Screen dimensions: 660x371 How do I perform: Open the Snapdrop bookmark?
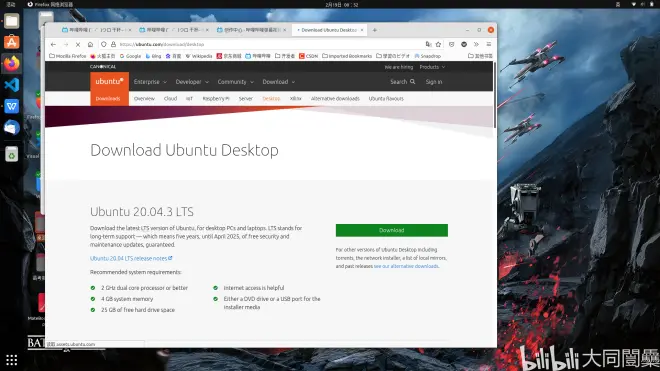pos(428,56)
